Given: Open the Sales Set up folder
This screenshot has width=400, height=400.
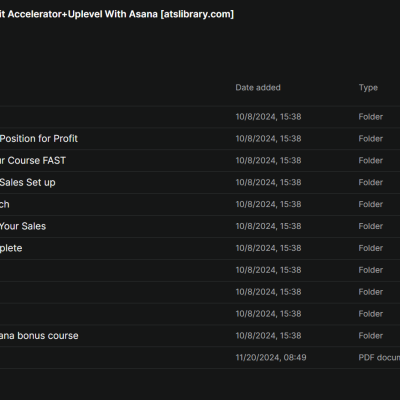Looking at the screenshot, I should (28, 183).
